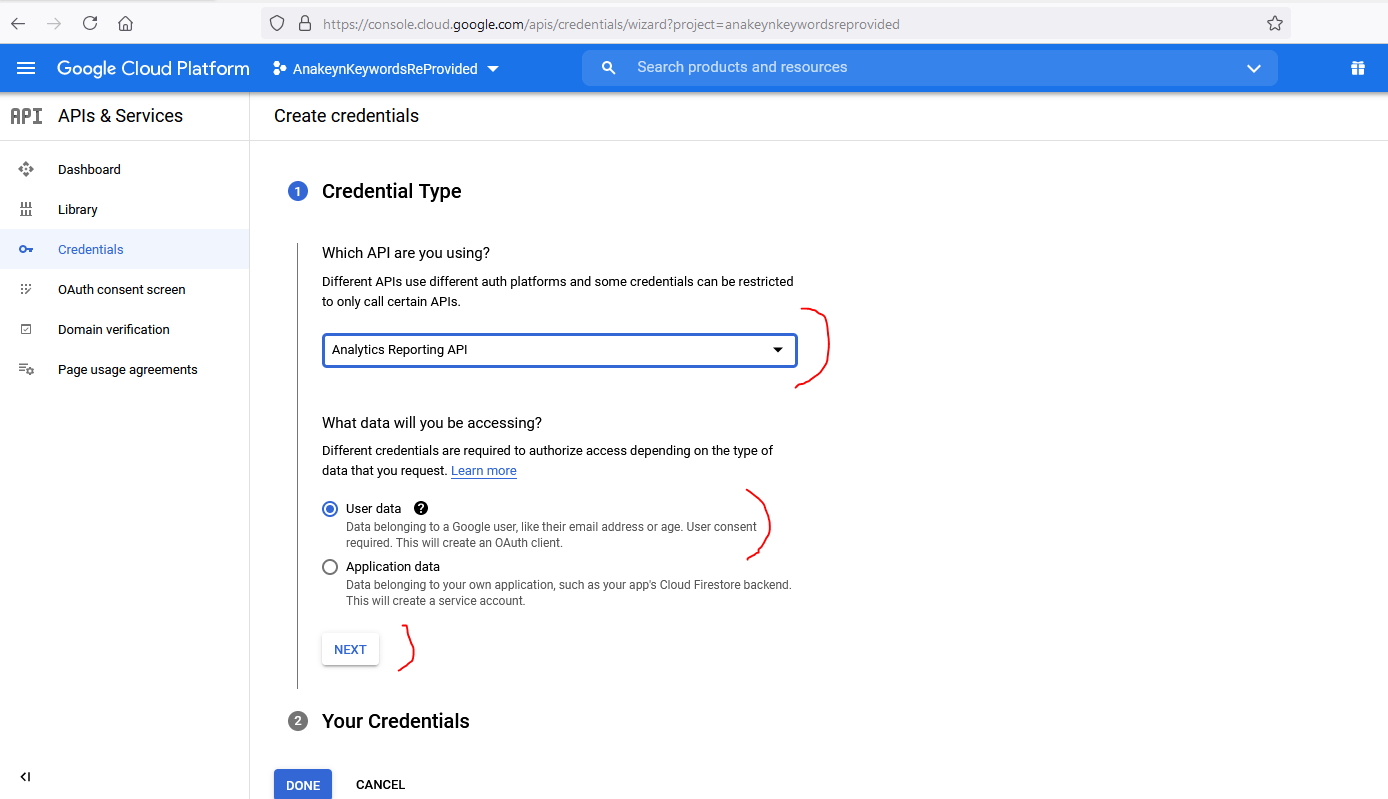
Task: Expand the search bar chevron
Action: point(1254,68)
